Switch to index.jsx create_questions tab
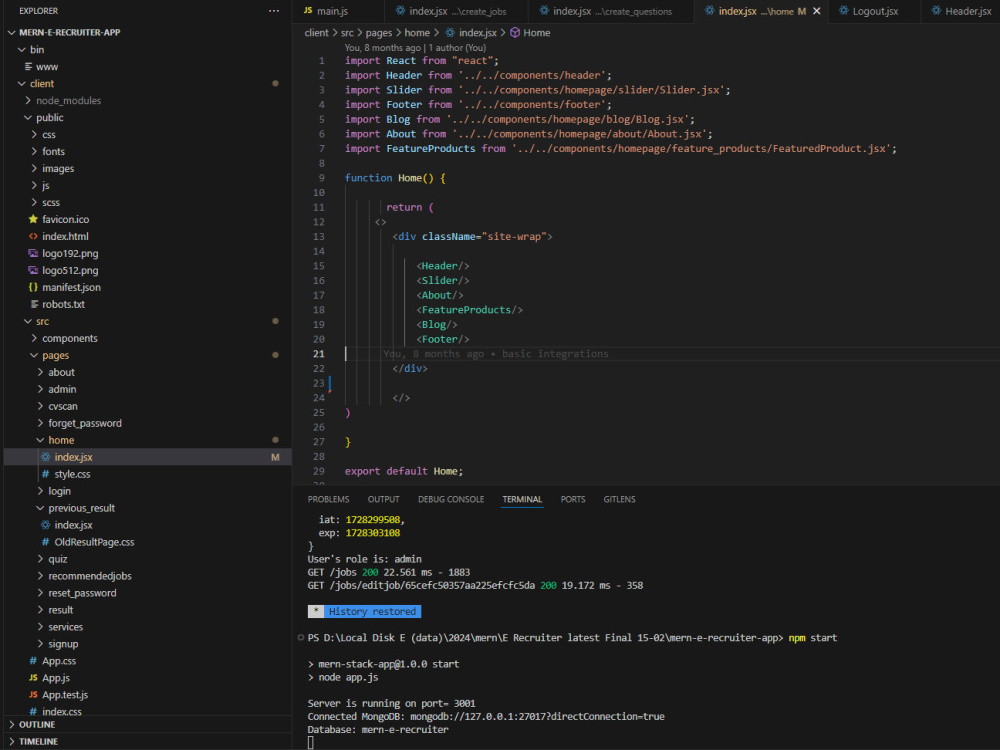Screen dimensions: 1000x750 611,11
